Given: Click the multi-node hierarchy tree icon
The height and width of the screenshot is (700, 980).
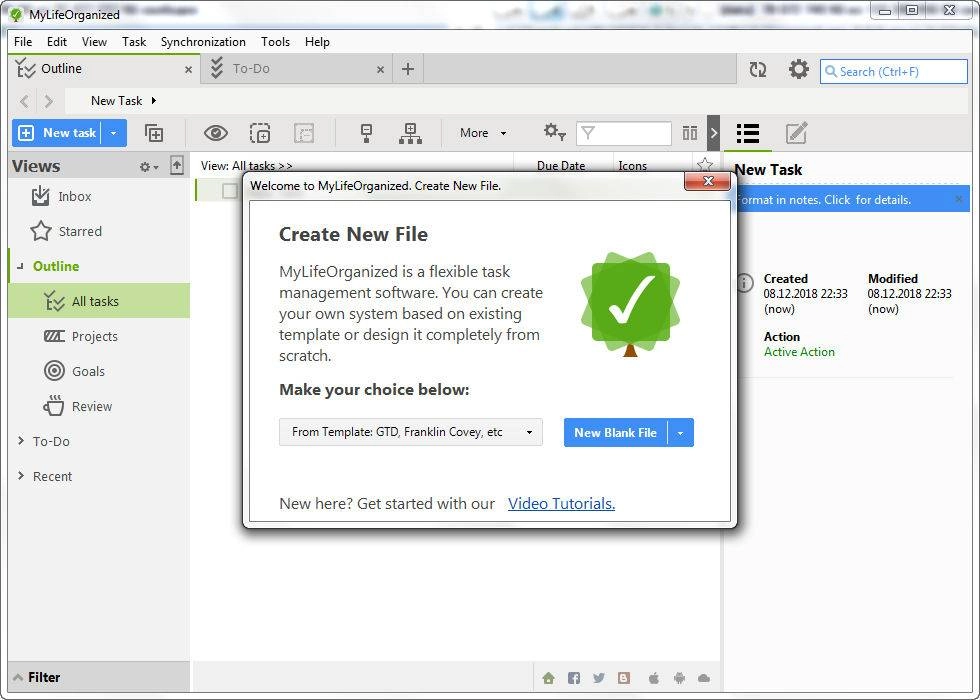Looking at the screenshot, I should (x=410, y=133).
